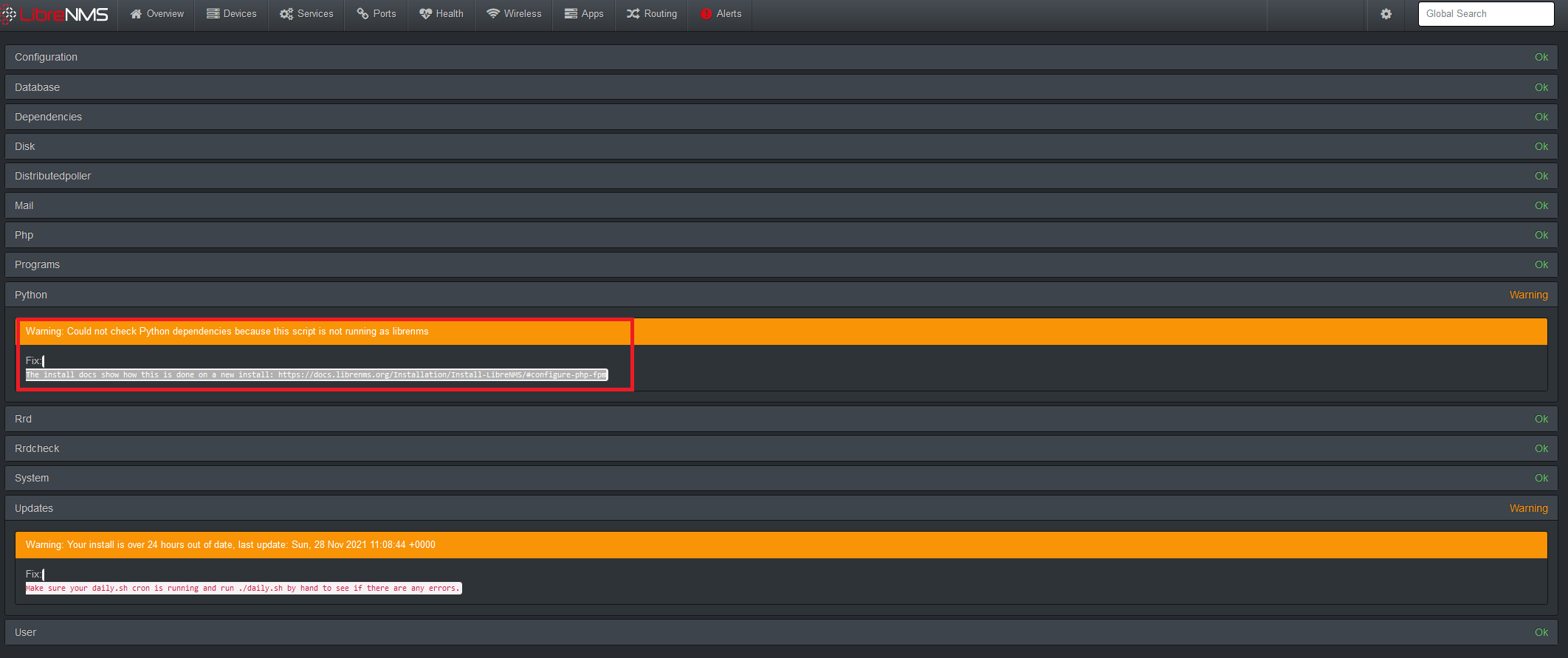Expand the Rrdcheck validation row
This screenshot has width=1568, height=658.
click(781, 448)
